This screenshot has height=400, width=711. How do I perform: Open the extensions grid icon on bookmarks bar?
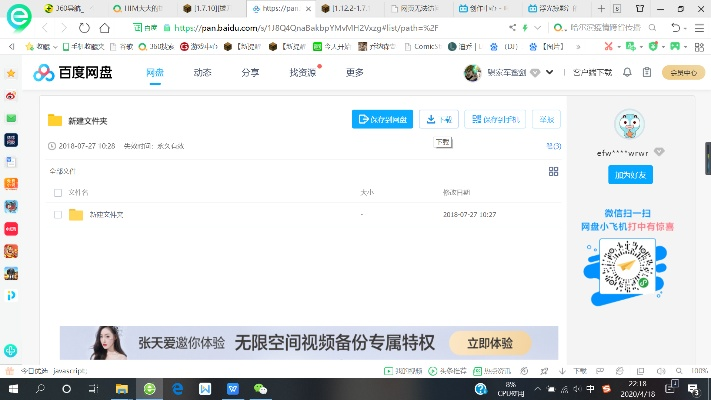click(699, 47)
